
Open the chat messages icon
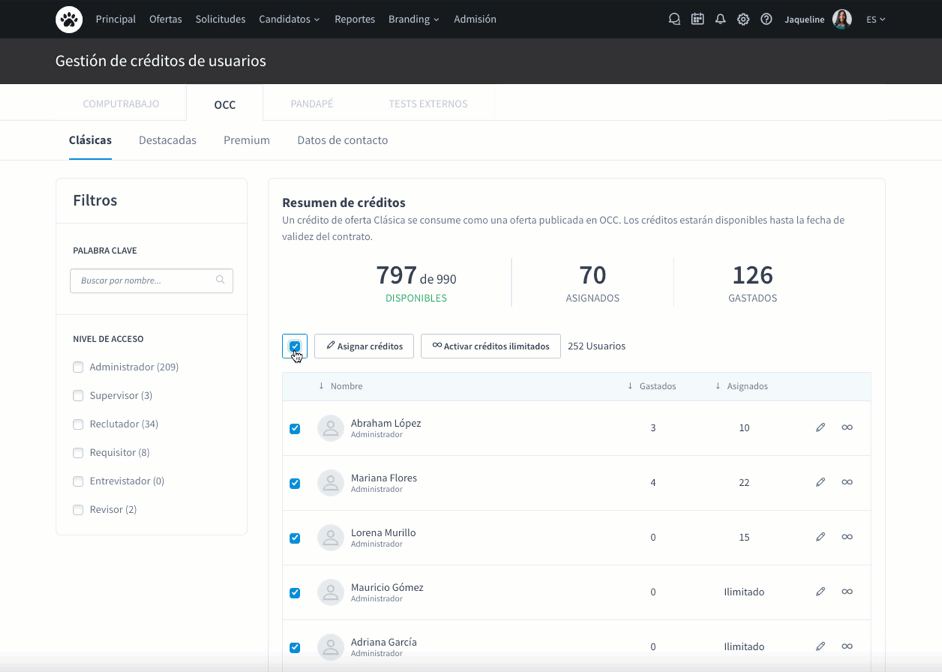[674, 19]
